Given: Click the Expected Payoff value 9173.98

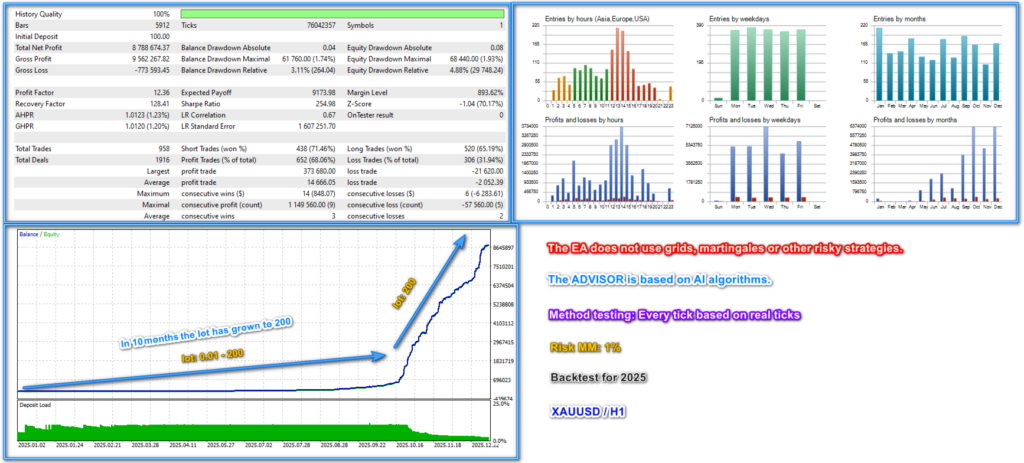Looking at the screenshot, I should [324, 93].
